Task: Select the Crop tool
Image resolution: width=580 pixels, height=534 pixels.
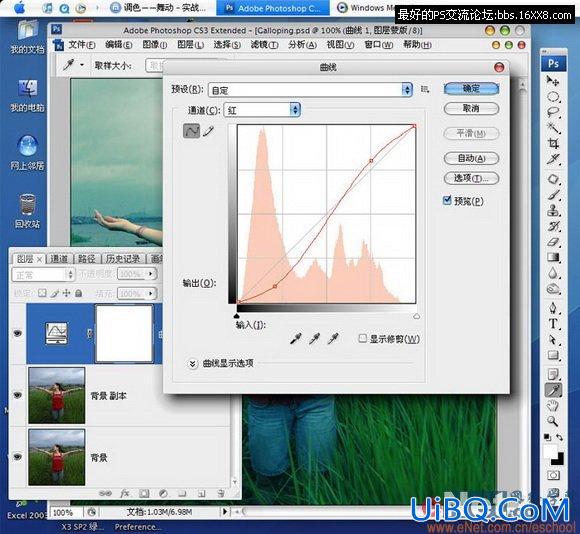Action: 553,143
